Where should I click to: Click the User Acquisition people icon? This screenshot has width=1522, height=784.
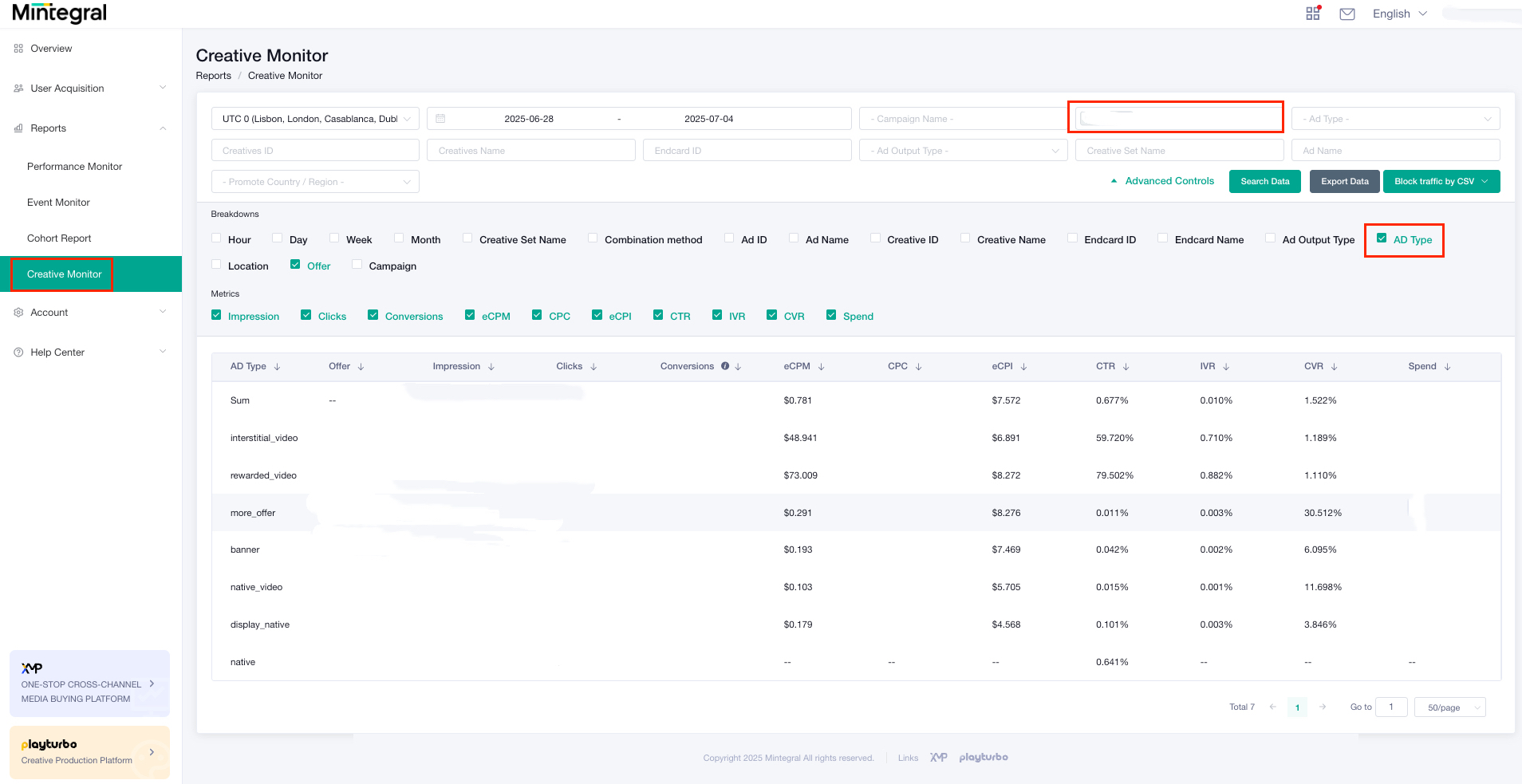pyautogui.click(x=18, y=88)
